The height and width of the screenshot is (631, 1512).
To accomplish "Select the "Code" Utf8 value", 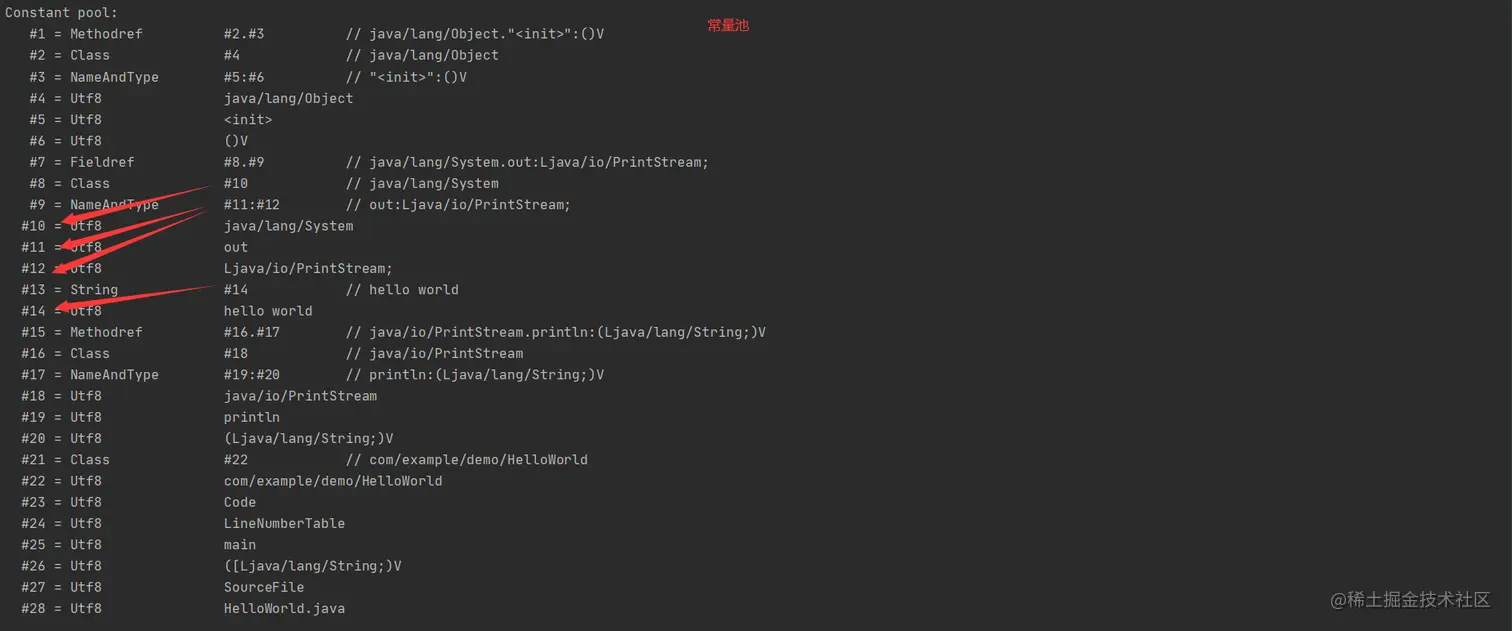I will pyautogui.click(x=240, y=502).
